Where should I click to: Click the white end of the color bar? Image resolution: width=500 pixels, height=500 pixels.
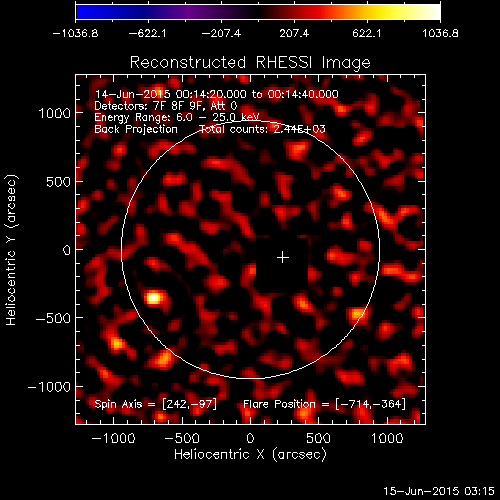[432, 12]
